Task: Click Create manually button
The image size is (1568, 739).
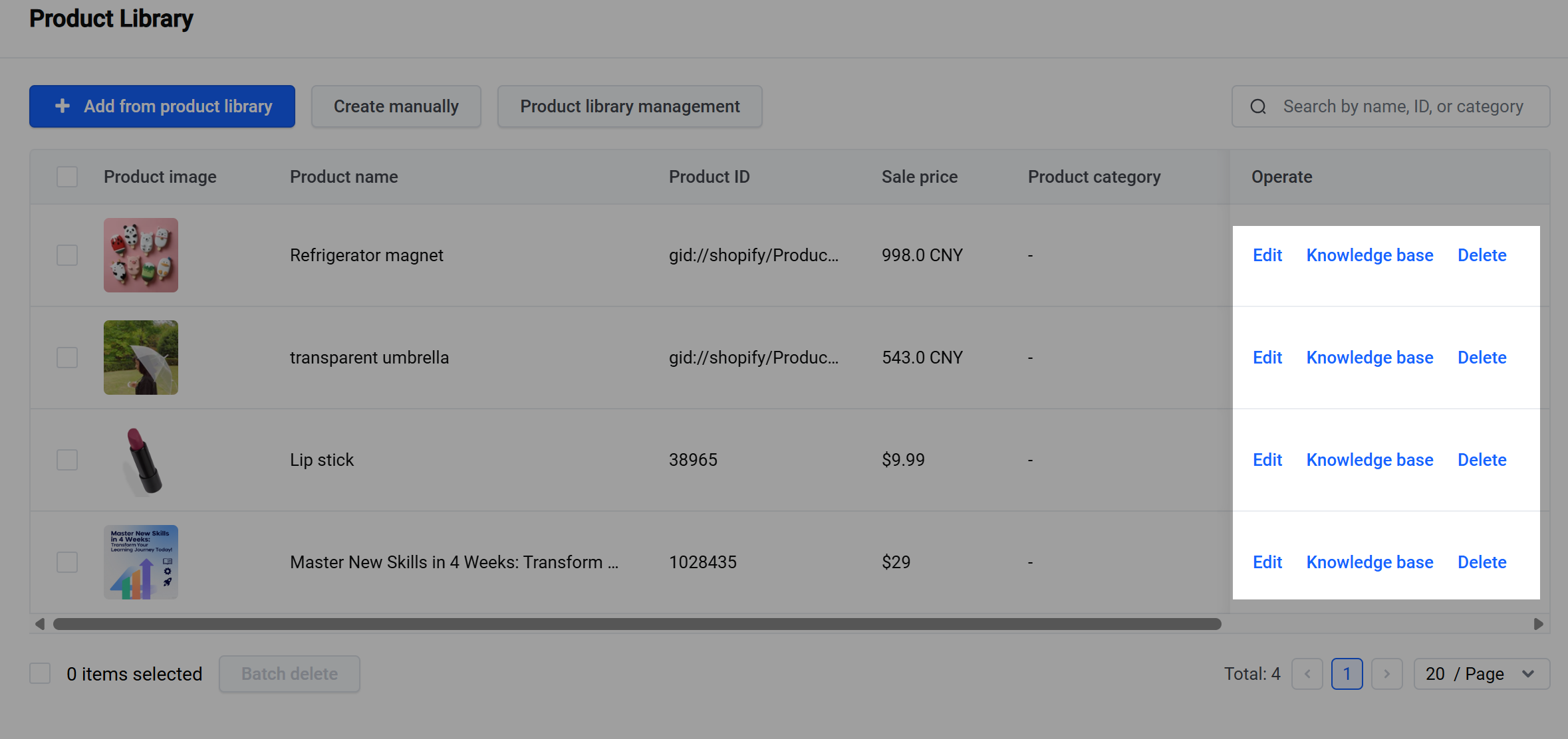Action: tap(396, 106)
